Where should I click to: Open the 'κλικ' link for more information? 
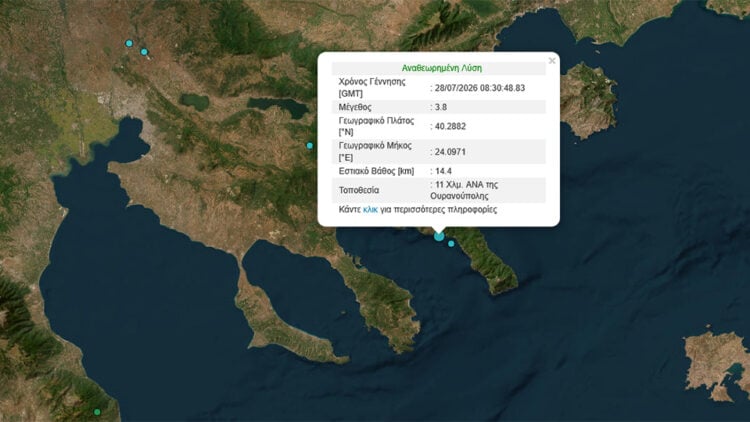point(370,210)
